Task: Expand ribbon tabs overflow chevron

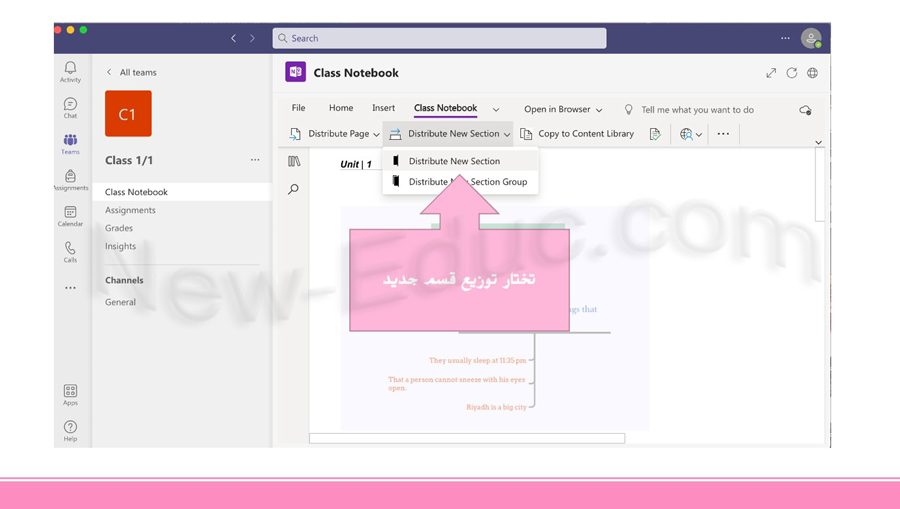Action: pyautogui.click(x=496, y=110)
